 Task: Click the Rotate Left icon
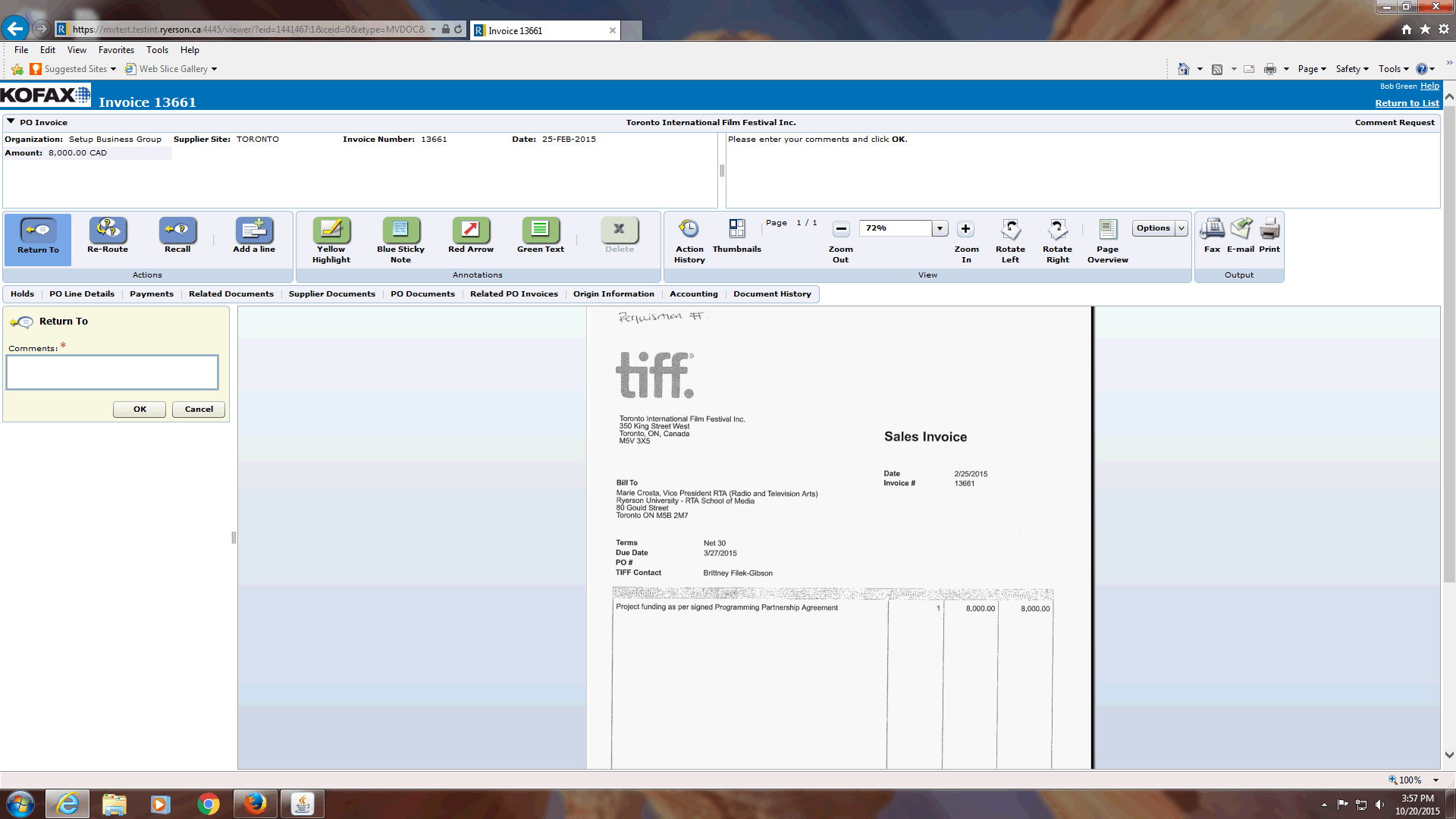(x=1010, y=230)
